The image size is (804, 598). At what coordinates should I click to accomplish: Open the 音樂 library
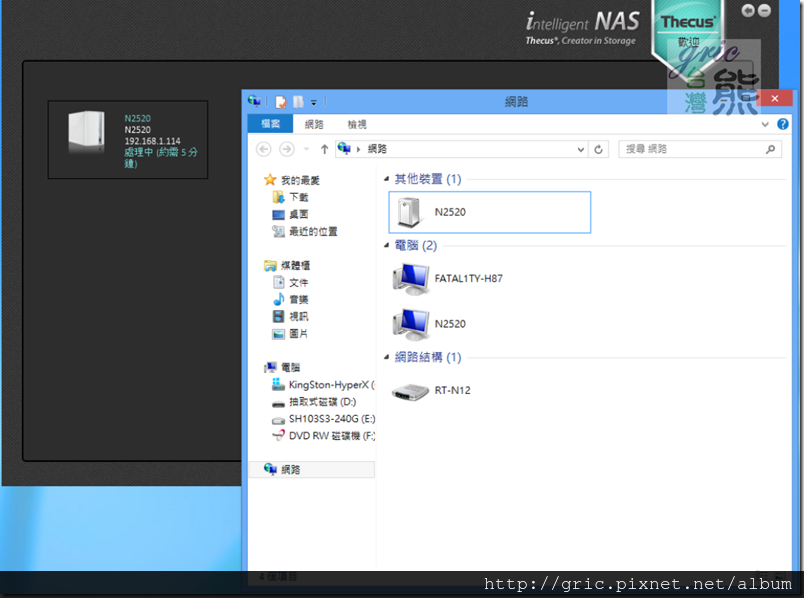(x=290, y=300)
